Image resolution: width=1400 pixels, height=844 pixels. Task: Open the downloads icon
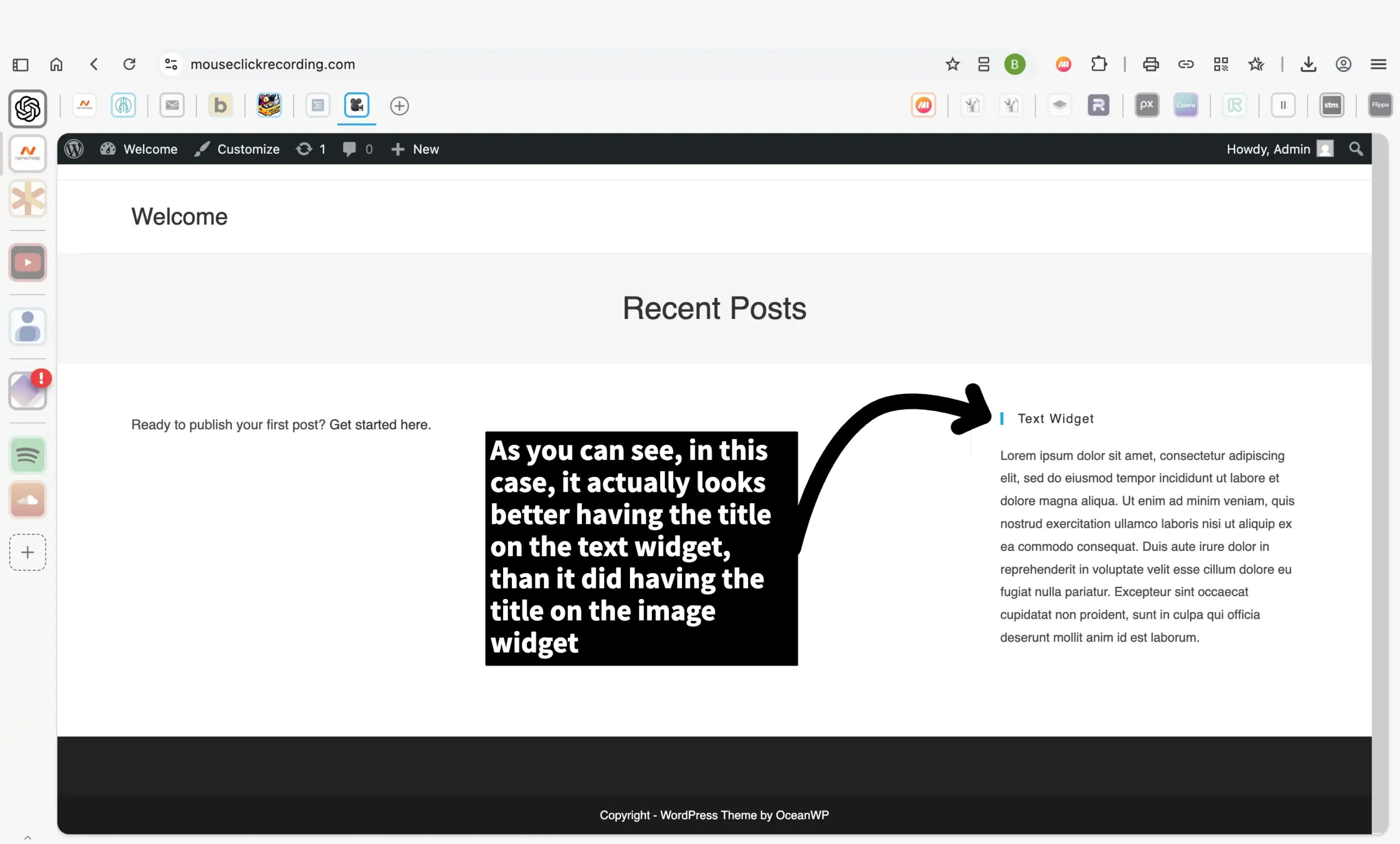coord(1308,64)
